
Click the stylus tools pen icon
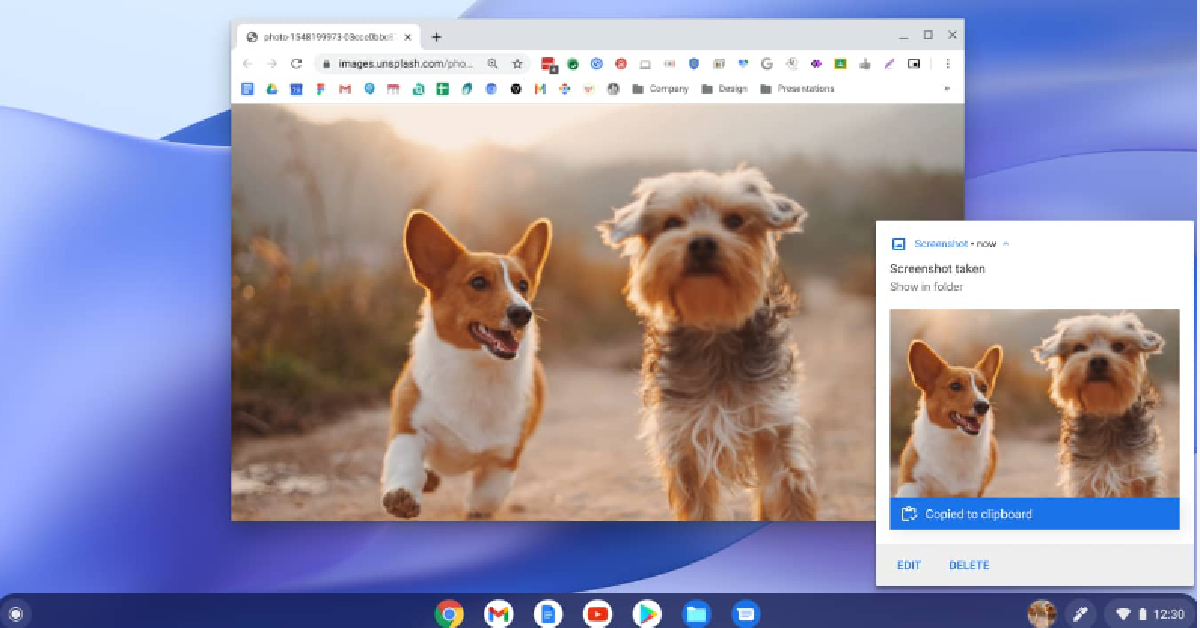click(1080, 613)
